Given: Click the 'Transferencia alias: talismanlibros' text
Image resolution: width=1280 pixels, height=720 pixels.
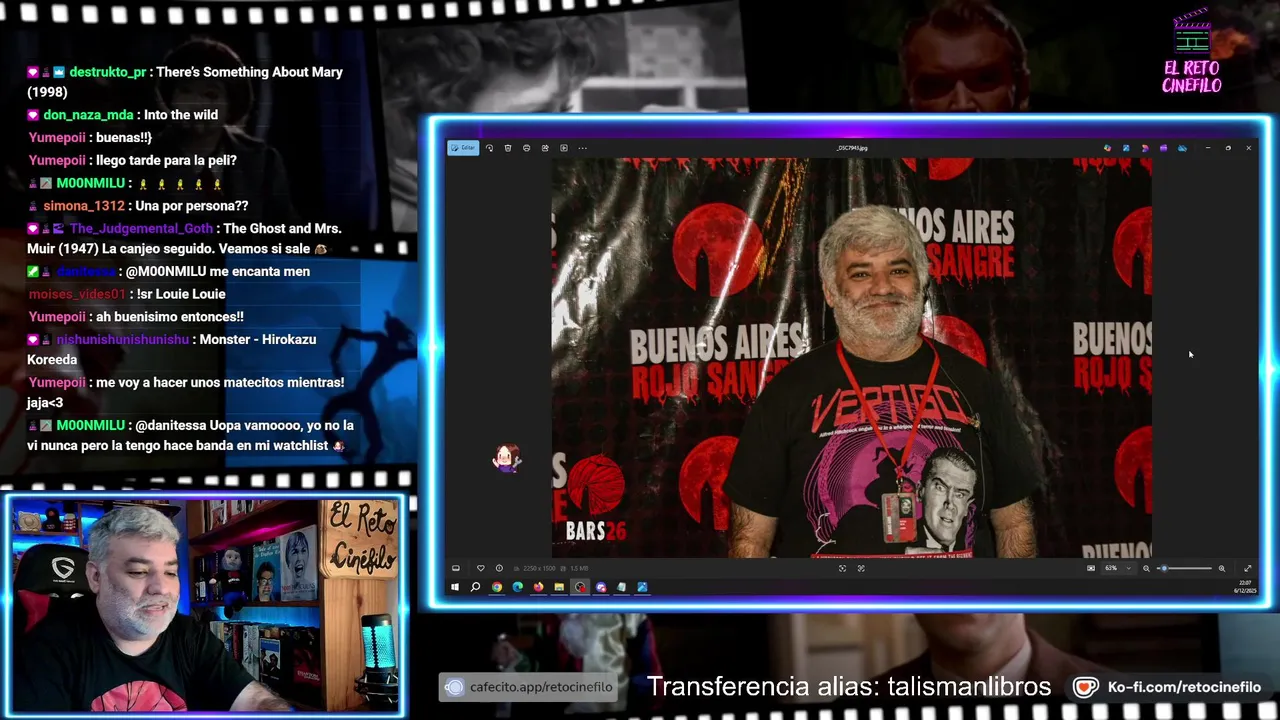Looking at the screenshot, I should (849, 687).
